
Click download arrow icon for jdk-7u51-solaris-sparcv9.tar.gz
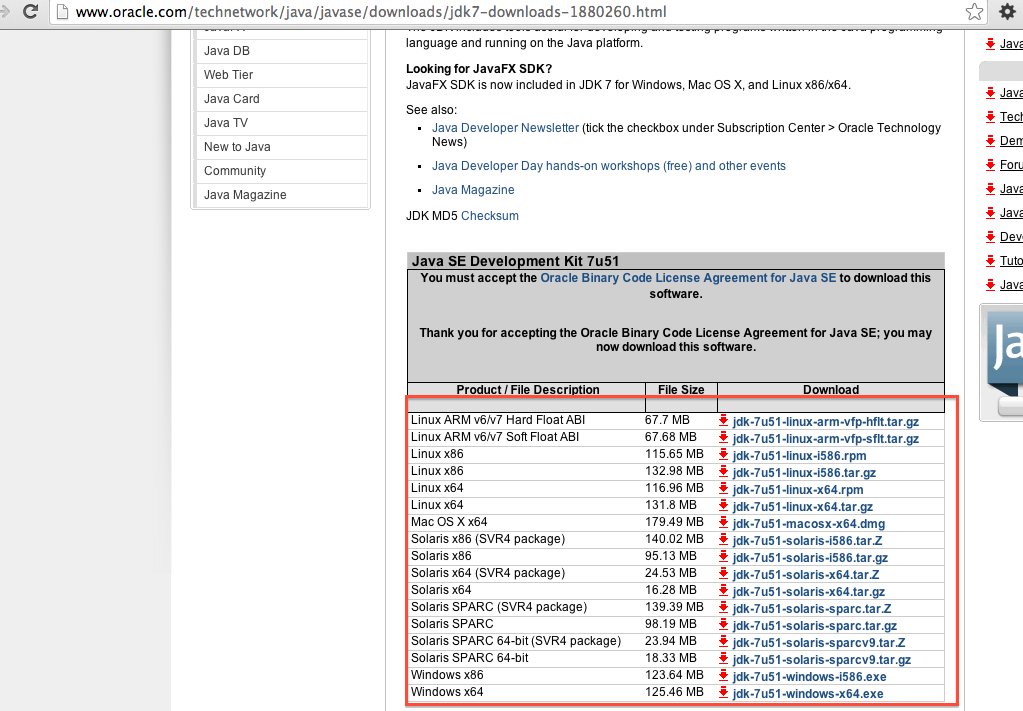pyautogui.click(x=724, y=658)
